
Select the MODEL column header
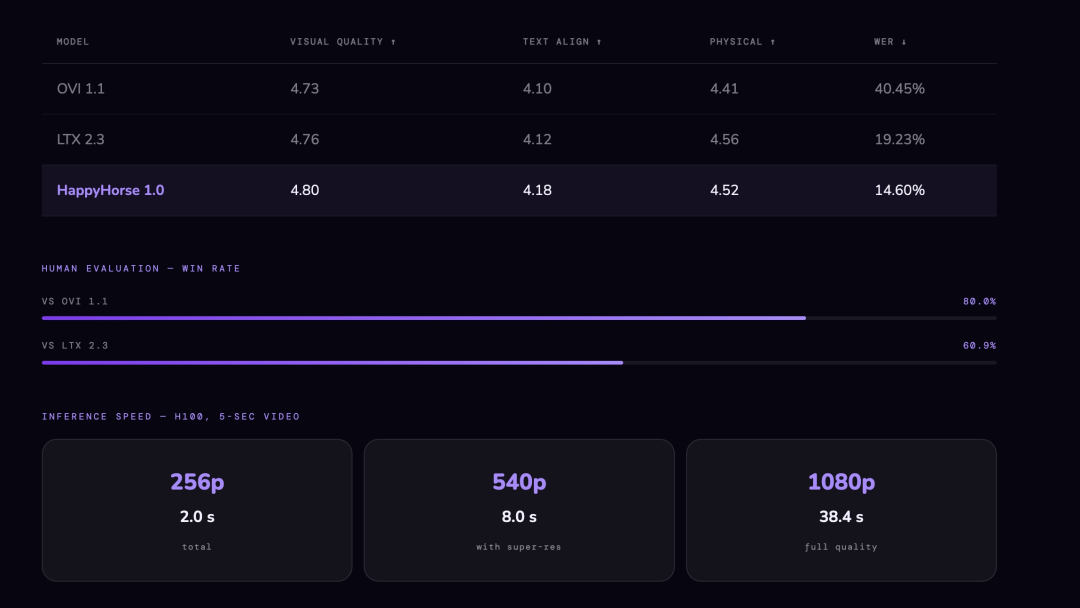click(73, 42)
